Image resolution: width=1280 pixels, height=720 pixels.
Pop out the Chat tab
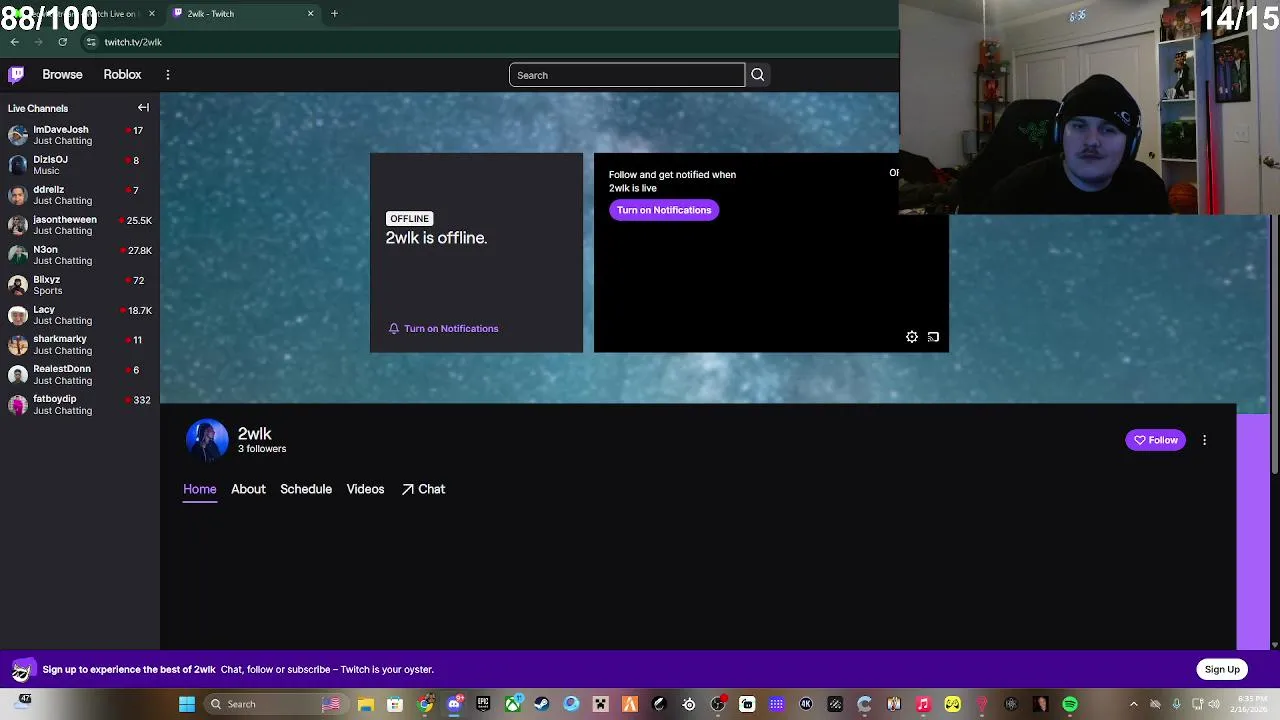pos(423,489)
